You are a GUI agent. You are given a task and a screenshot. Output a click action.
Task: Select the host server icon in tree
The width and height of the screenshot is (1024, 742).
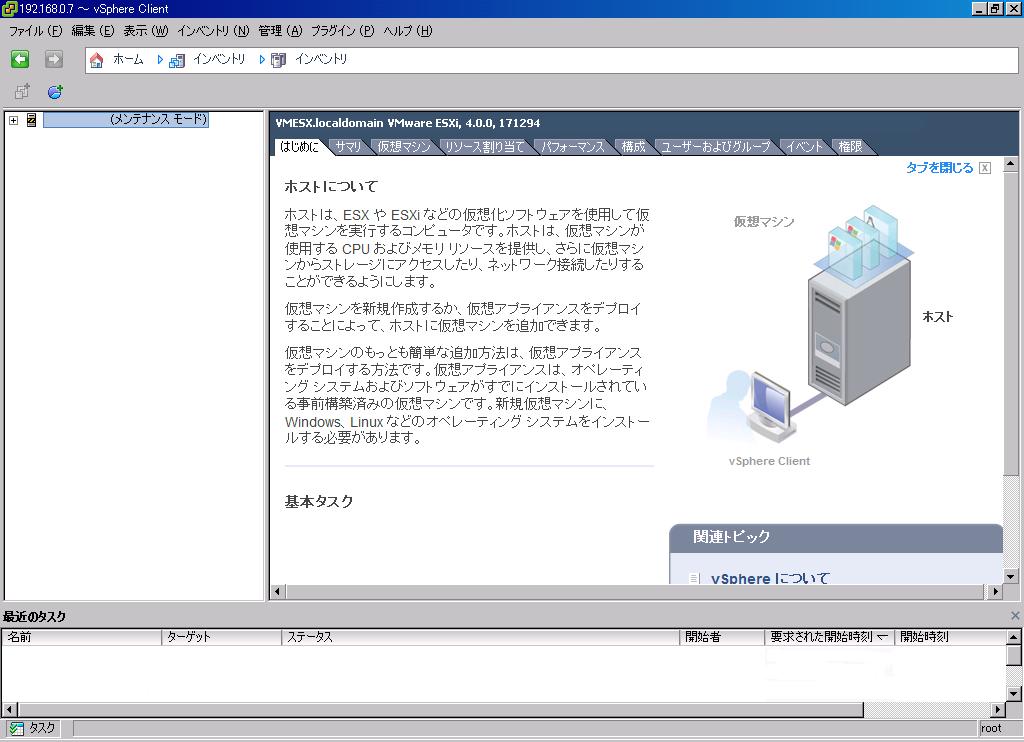coord(31,120)
